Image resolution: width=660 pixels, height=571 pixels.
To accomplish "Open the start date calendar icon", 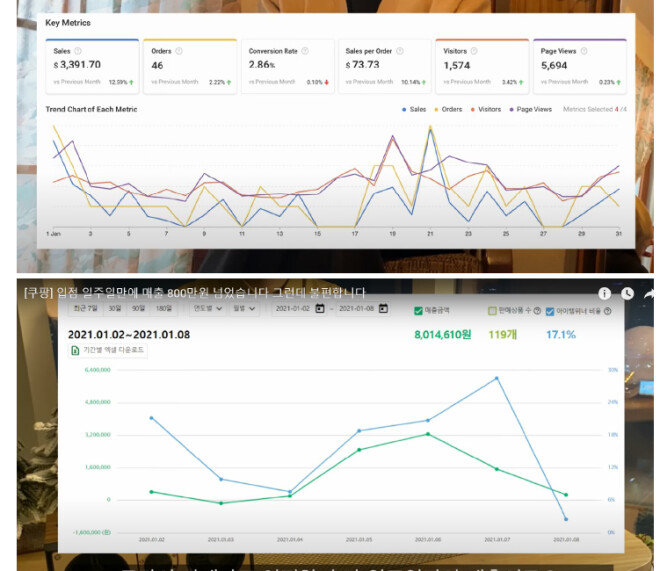I will click(319, 309).
